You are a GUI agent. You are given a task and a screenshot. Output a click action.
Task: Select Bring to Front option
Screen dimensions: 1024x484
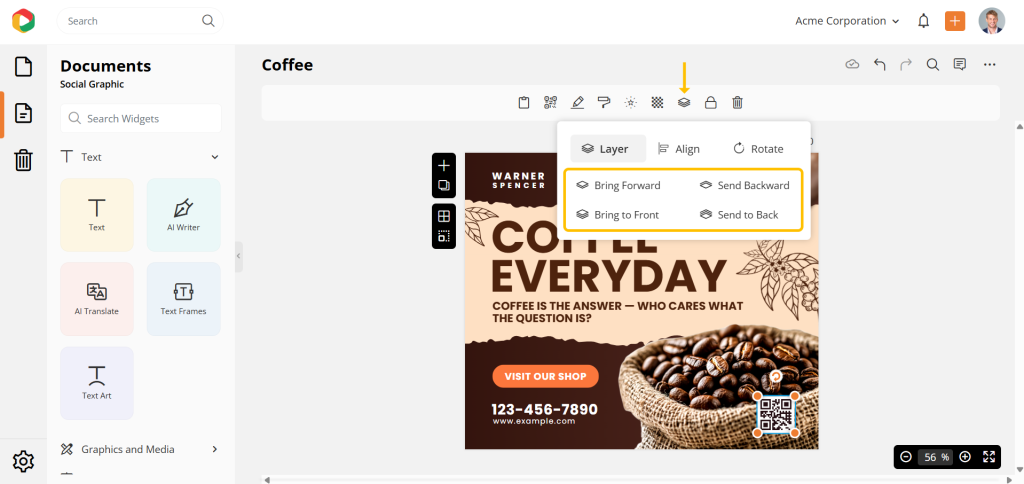click(x=618, y=215)
